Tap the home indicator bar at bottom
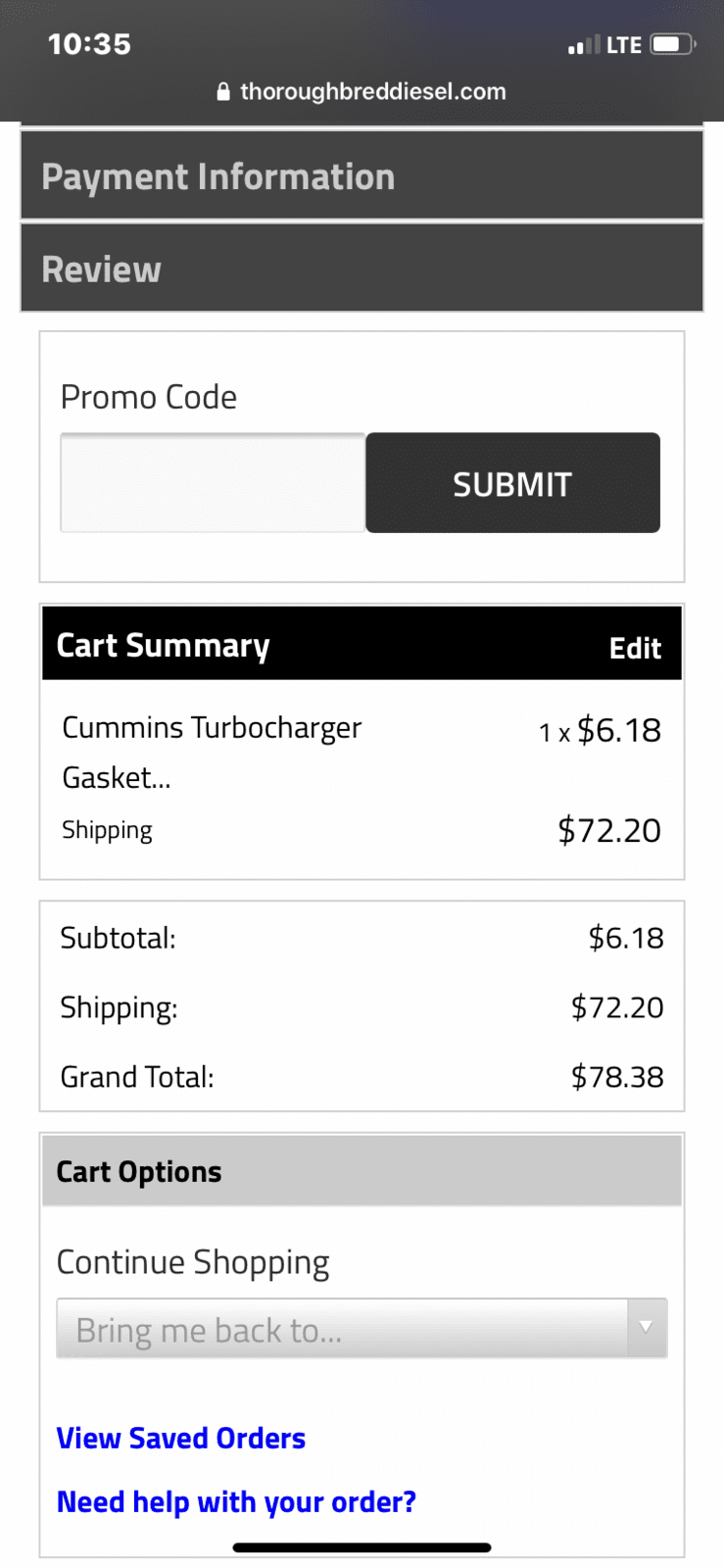724x1568 pixels. (x=362, y=1547)
